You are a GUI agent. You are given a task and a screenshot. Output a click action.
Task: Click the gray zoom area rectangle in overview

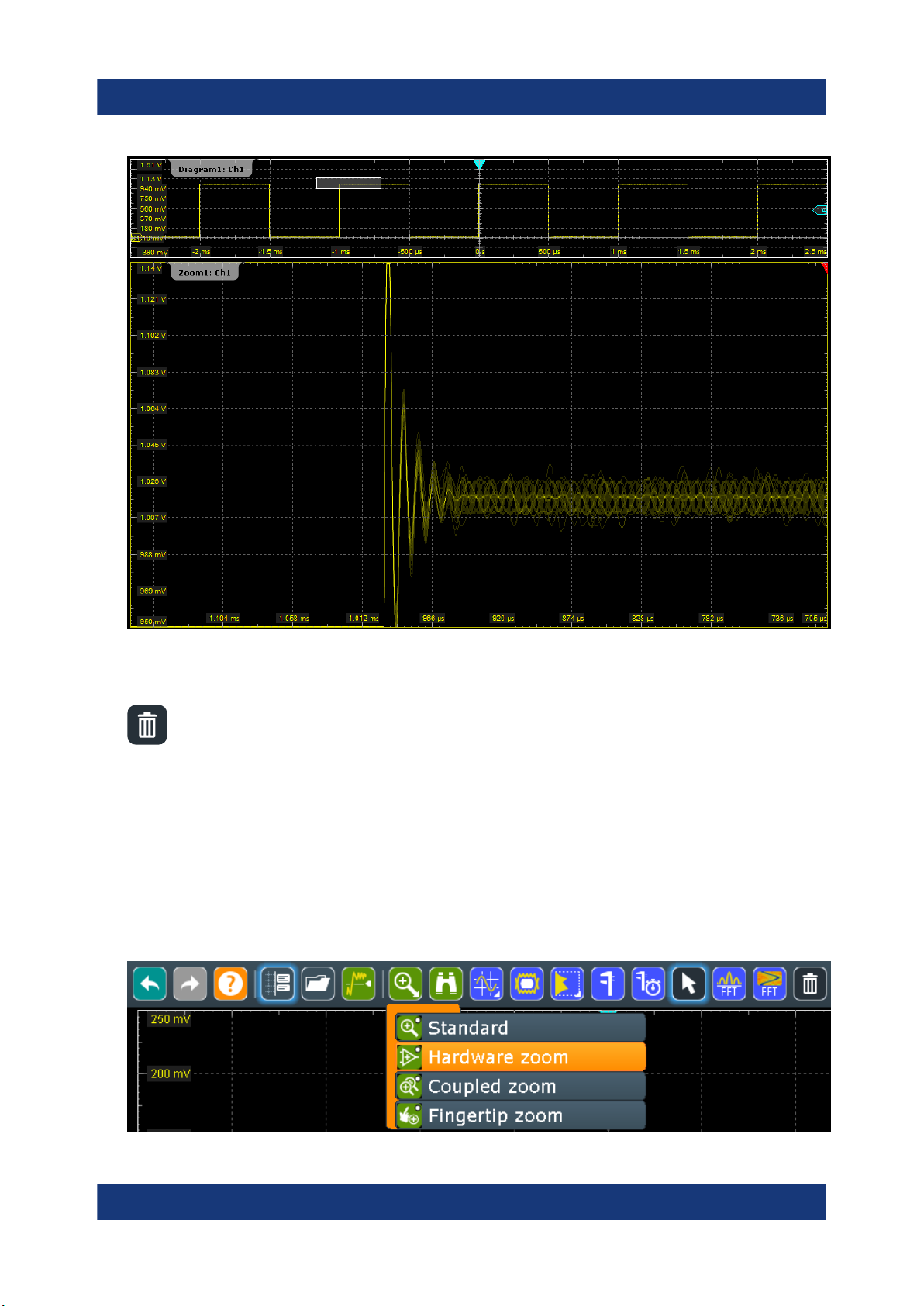[348, 183]
